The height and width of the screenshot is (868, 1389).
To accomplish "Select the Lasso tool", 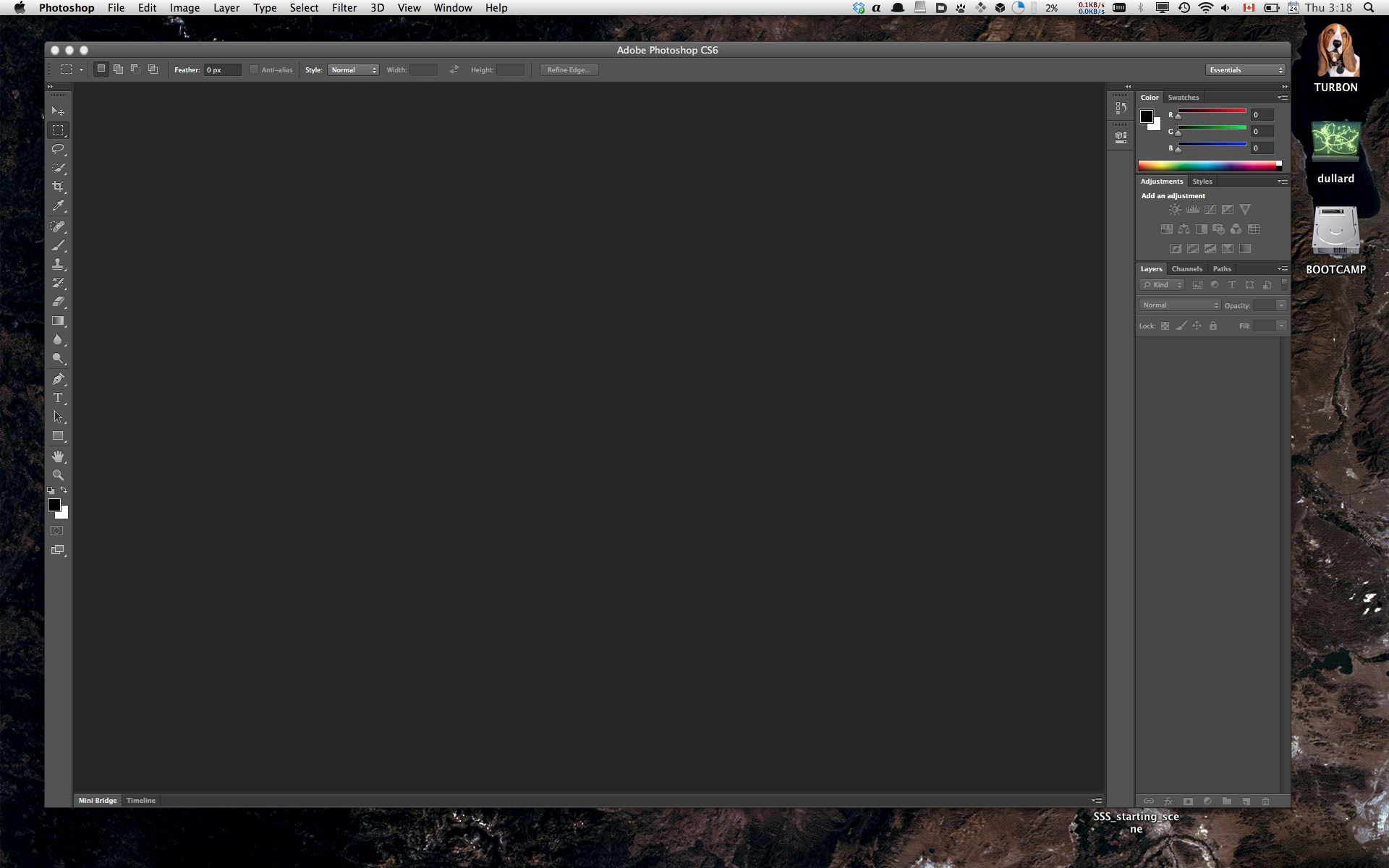I will pyautogui.click(x=58, y=149).
